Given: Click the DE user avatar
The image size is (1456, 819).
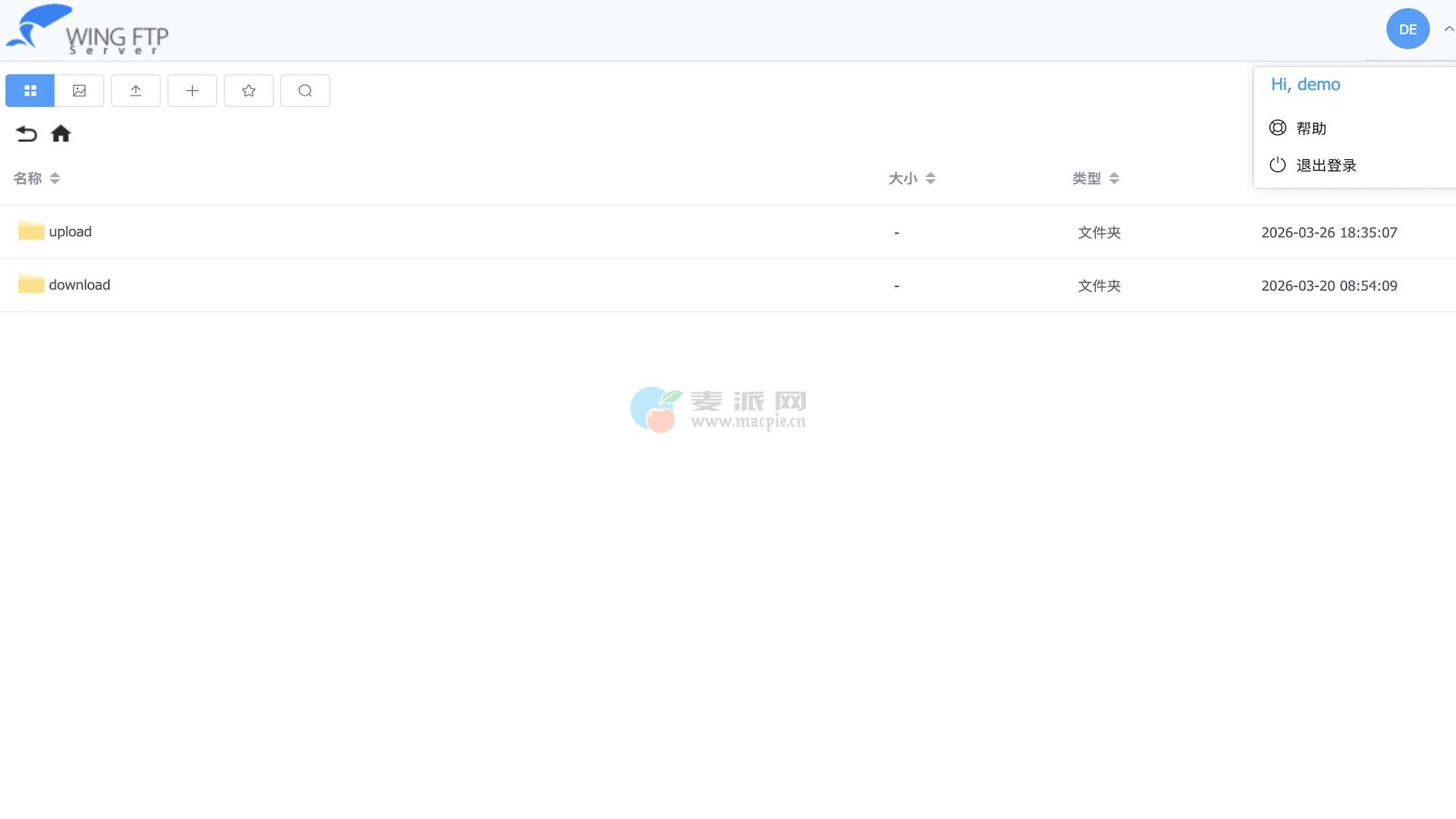Looking at the screenshot, I should (x=1407, y=29).
